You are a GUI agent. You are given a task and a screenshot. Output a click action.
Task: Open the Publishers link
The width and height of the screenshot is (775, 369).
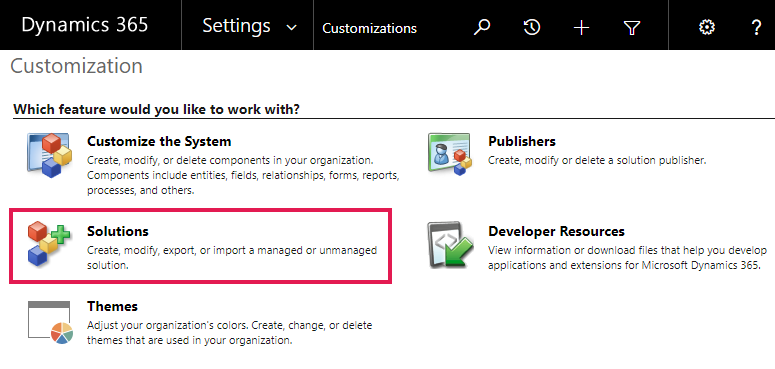click(x=522, y=141)
